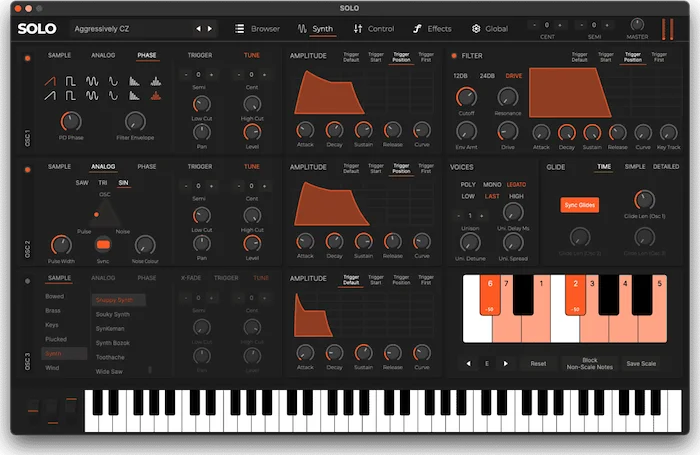Decrease OSC 1 Semi tune with minus

click(187, 75)
